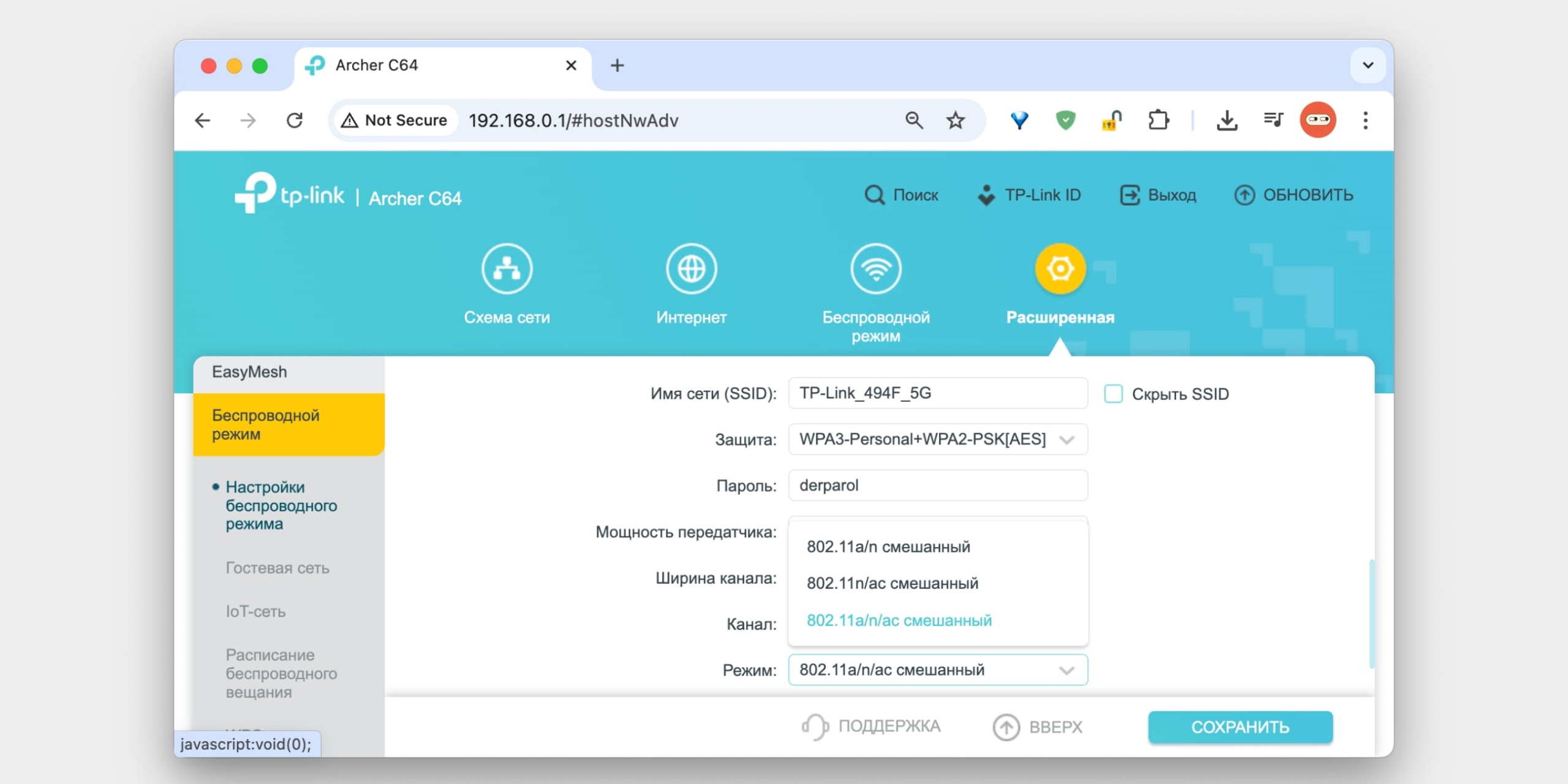Open Расширенная settings via the gear icon

[x=1060, y=268]
